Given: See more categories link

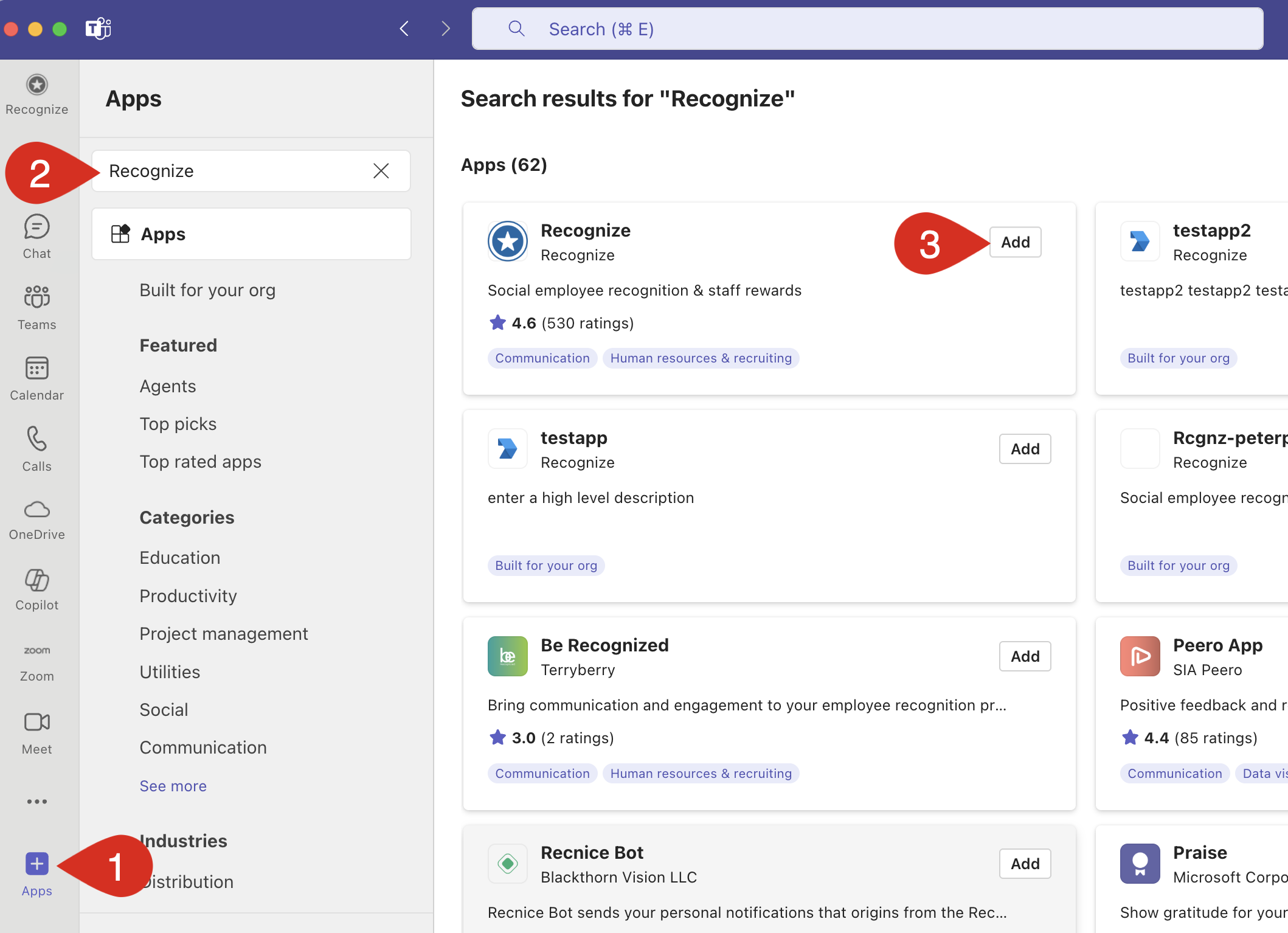Looking at the screenshot, I should (173, 786).
